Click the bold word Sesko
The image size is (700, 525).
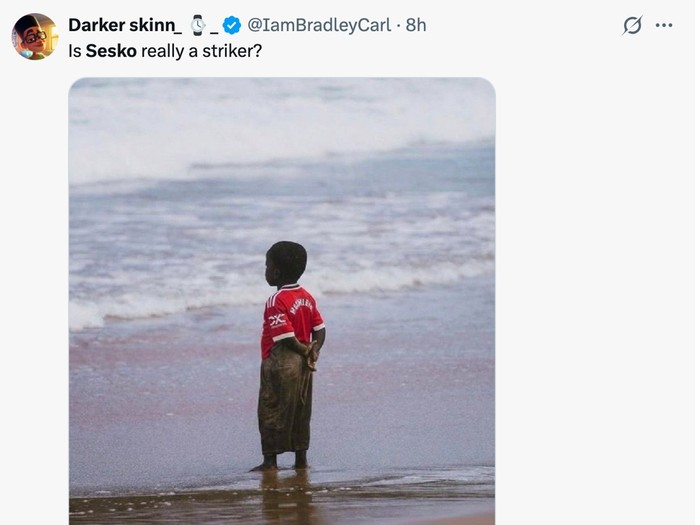coord(111,51)
